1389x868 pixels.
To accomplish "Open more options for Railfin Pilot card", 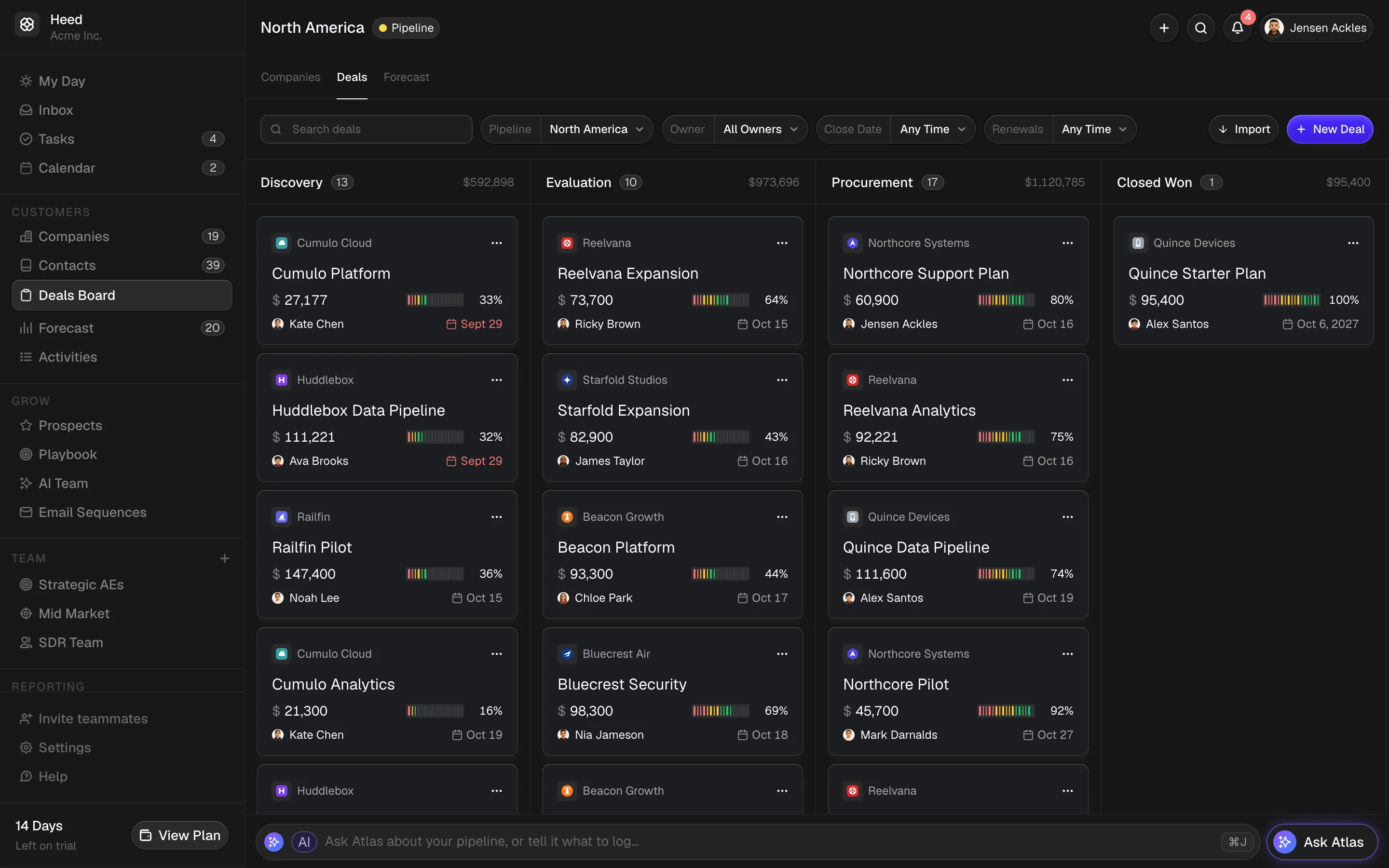I will [x=496, y=516].
